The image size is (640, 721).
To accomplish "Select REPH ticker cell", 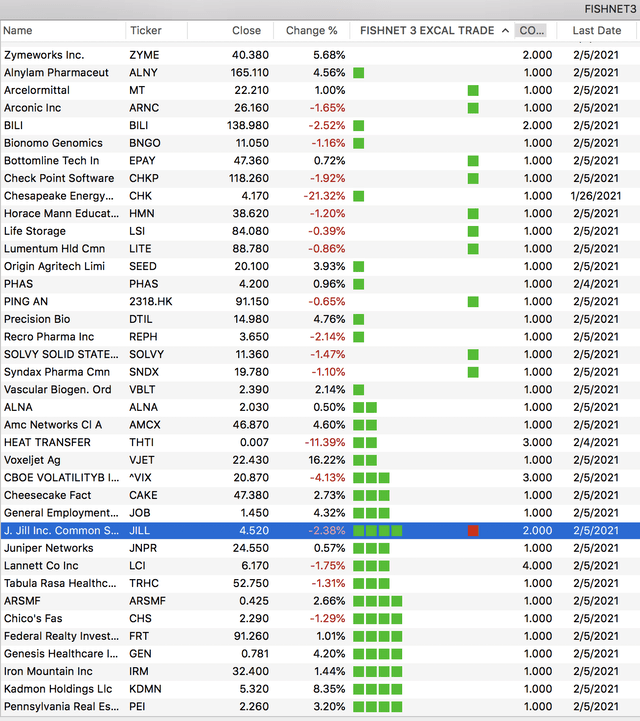I will pyautogui.click(x=143, y=337).
